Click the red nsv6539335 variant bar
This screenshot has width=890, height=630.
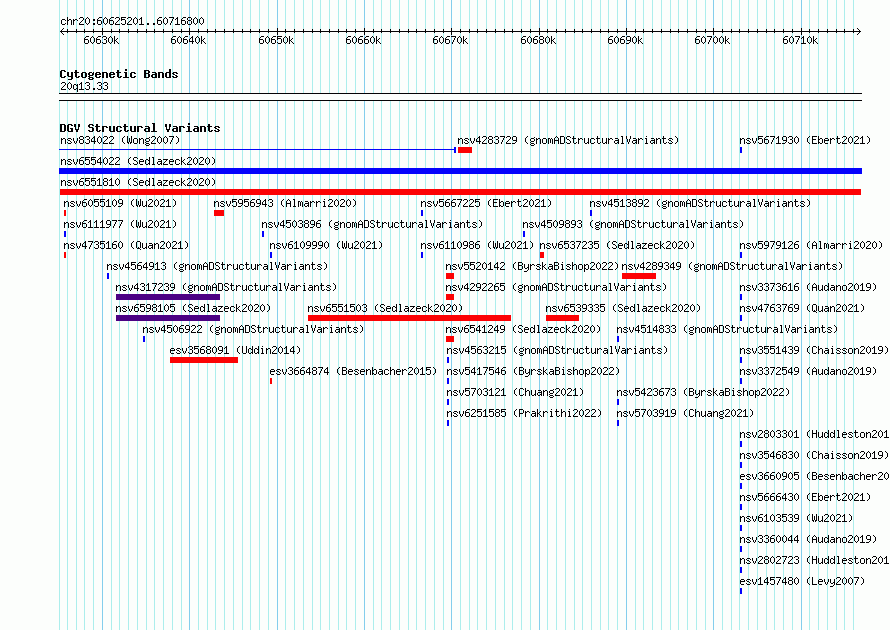[x=562, y=318]
